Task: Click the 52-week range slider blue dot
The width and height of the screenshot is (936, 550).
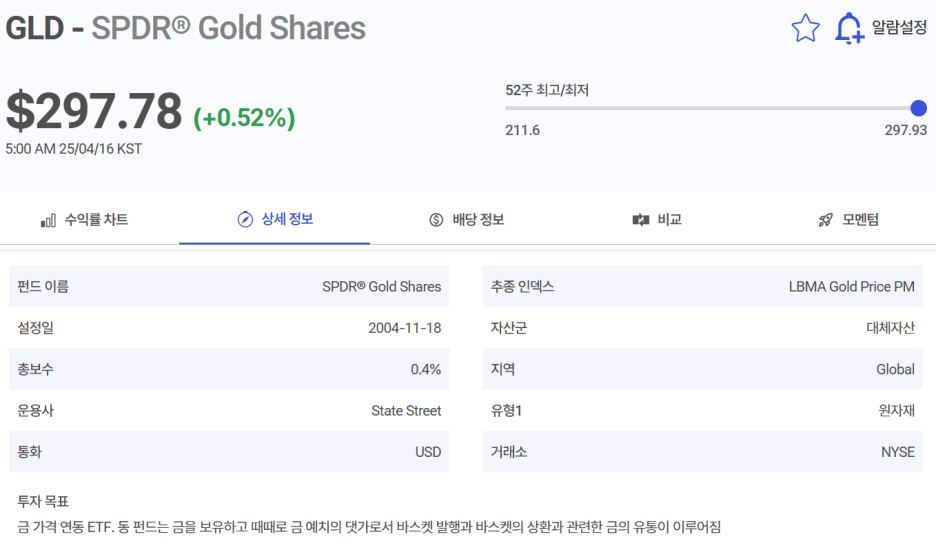Action: (919, 108)
